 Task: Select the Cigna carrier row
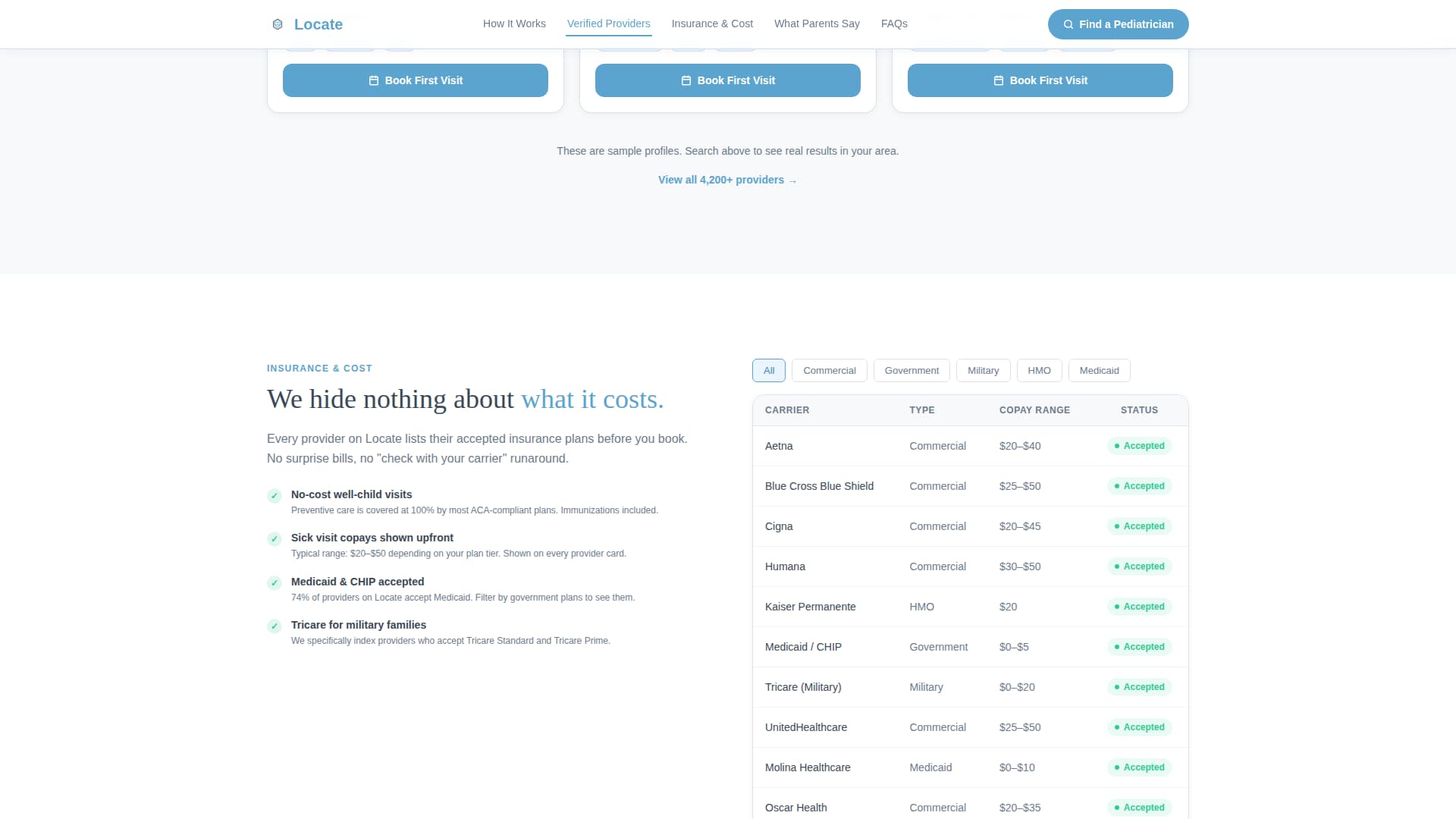click(971, 526)
